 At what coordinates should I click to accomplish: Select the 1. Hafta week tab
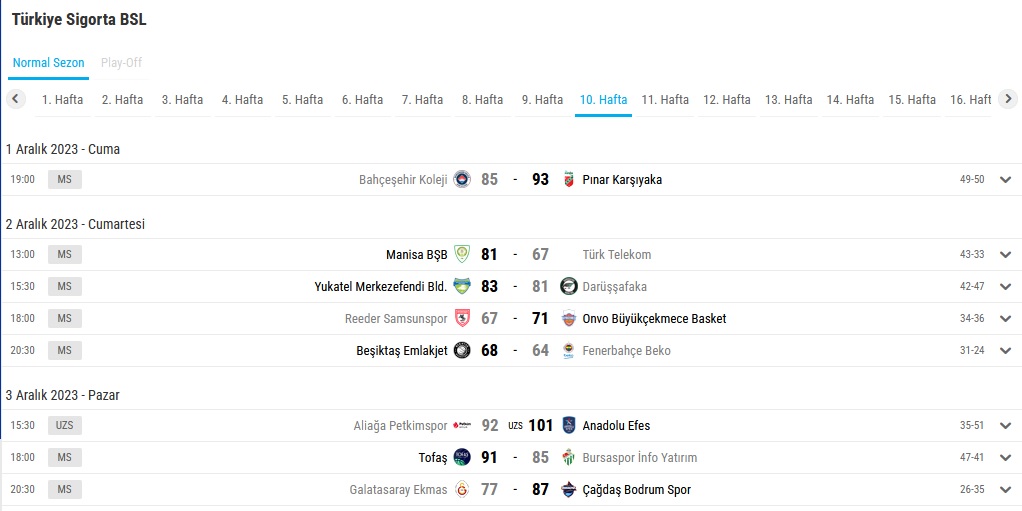click(63, 100)
